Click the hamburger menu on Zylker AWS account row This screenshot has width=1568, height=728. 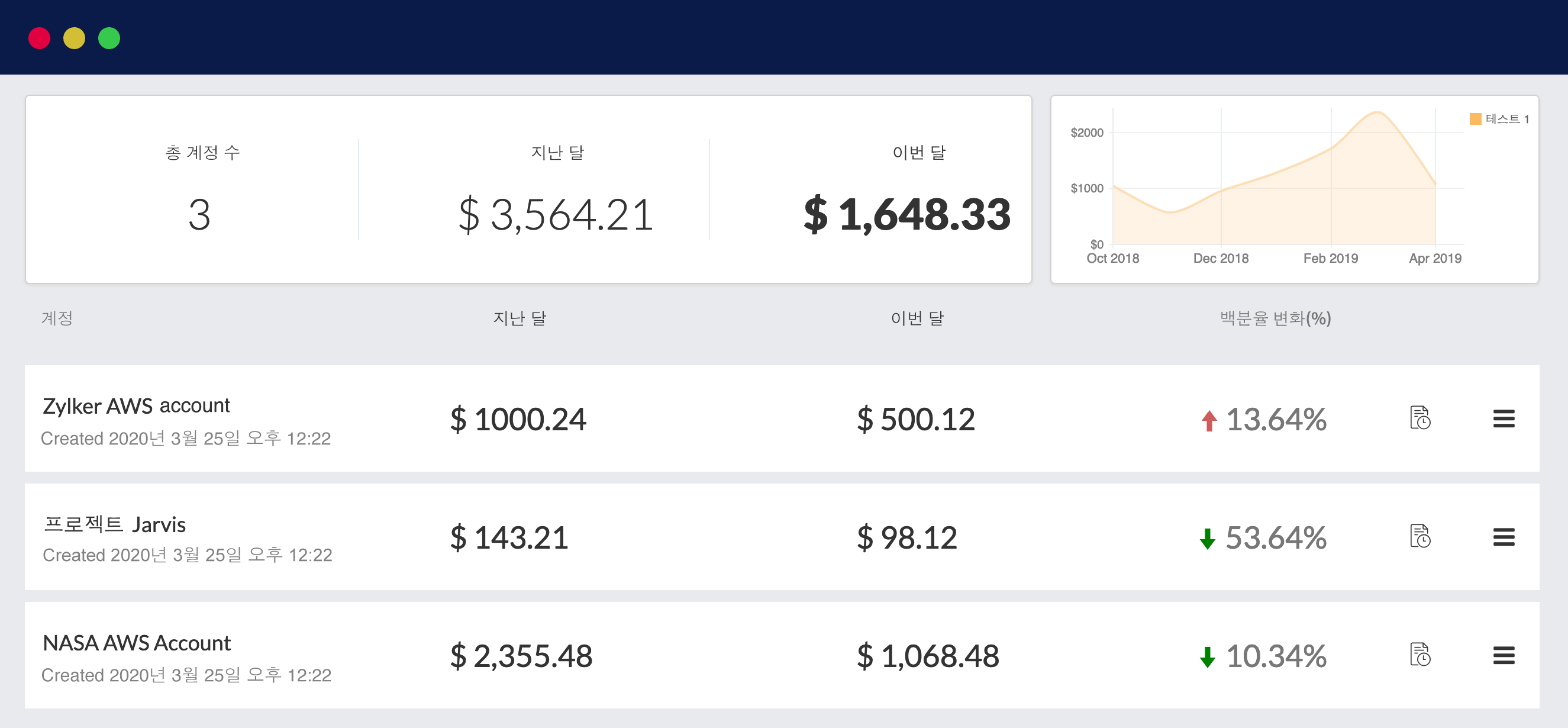[x=1505, y=419]
